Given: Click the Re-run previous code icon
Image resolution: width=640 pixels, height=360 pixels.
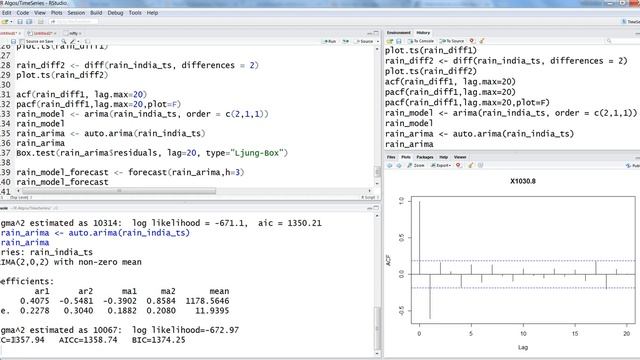Looking at the screenshot, I should click(346, 41).
